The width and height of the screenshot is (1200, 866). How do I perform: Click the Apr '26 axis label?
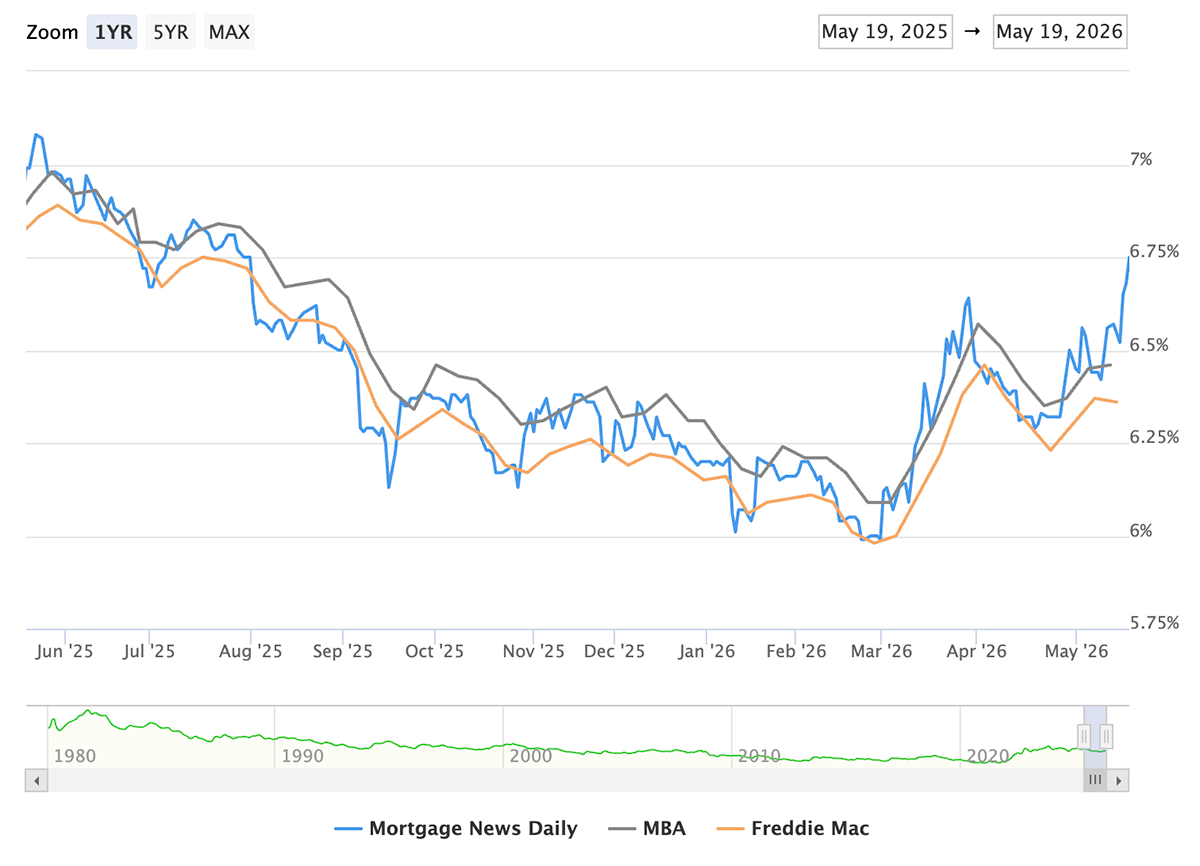(976, 651)
